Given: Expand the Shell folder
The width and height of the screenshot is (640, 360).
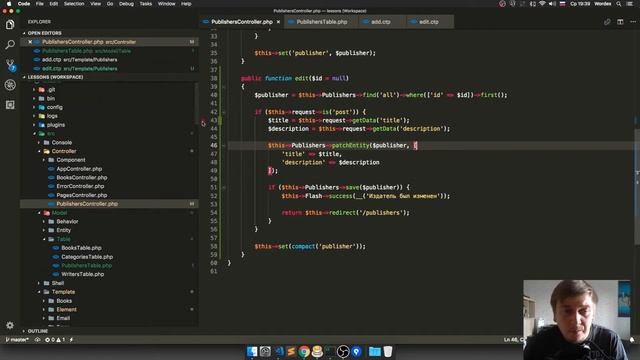Looking at the screenshot, I should [x=39, y=283].
